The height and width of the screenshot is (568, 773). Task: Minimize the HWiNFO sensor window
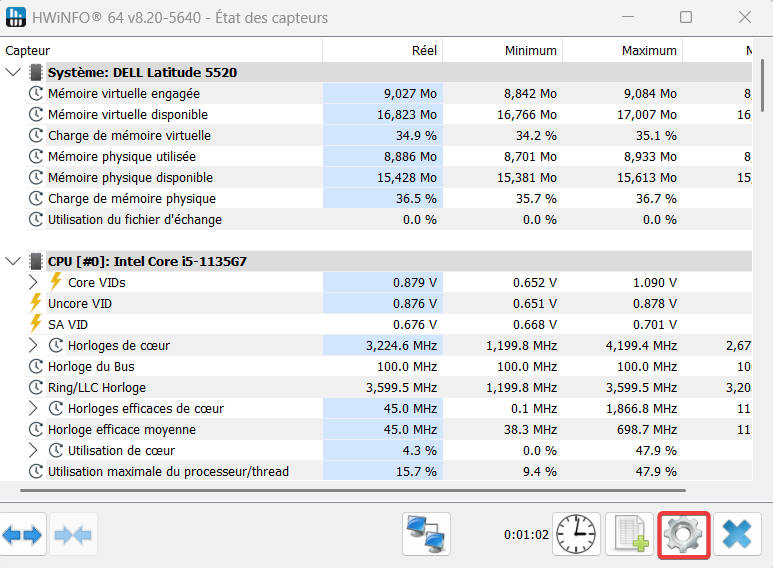point(628,17)
